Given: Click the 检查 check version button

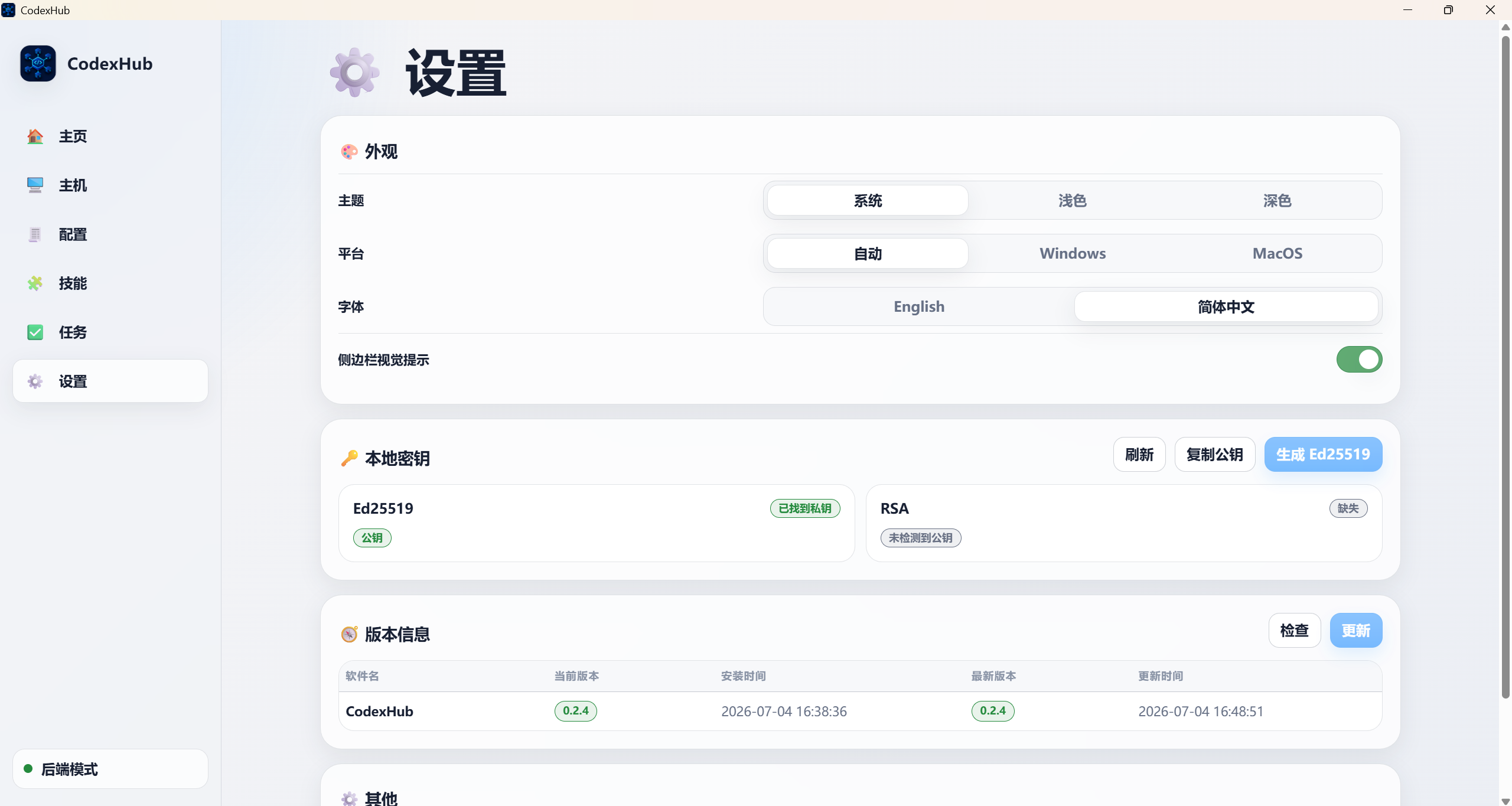Looking at the screenshot, I should [x=1295, y=631].
